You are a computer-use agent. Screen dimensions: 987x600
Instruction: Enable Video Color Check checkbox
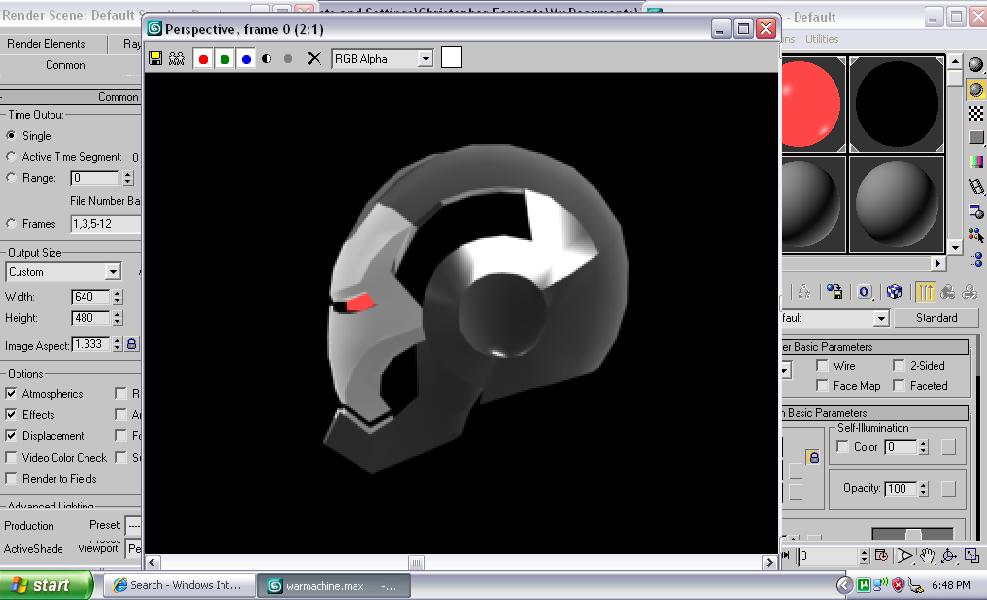click(11, 457)
